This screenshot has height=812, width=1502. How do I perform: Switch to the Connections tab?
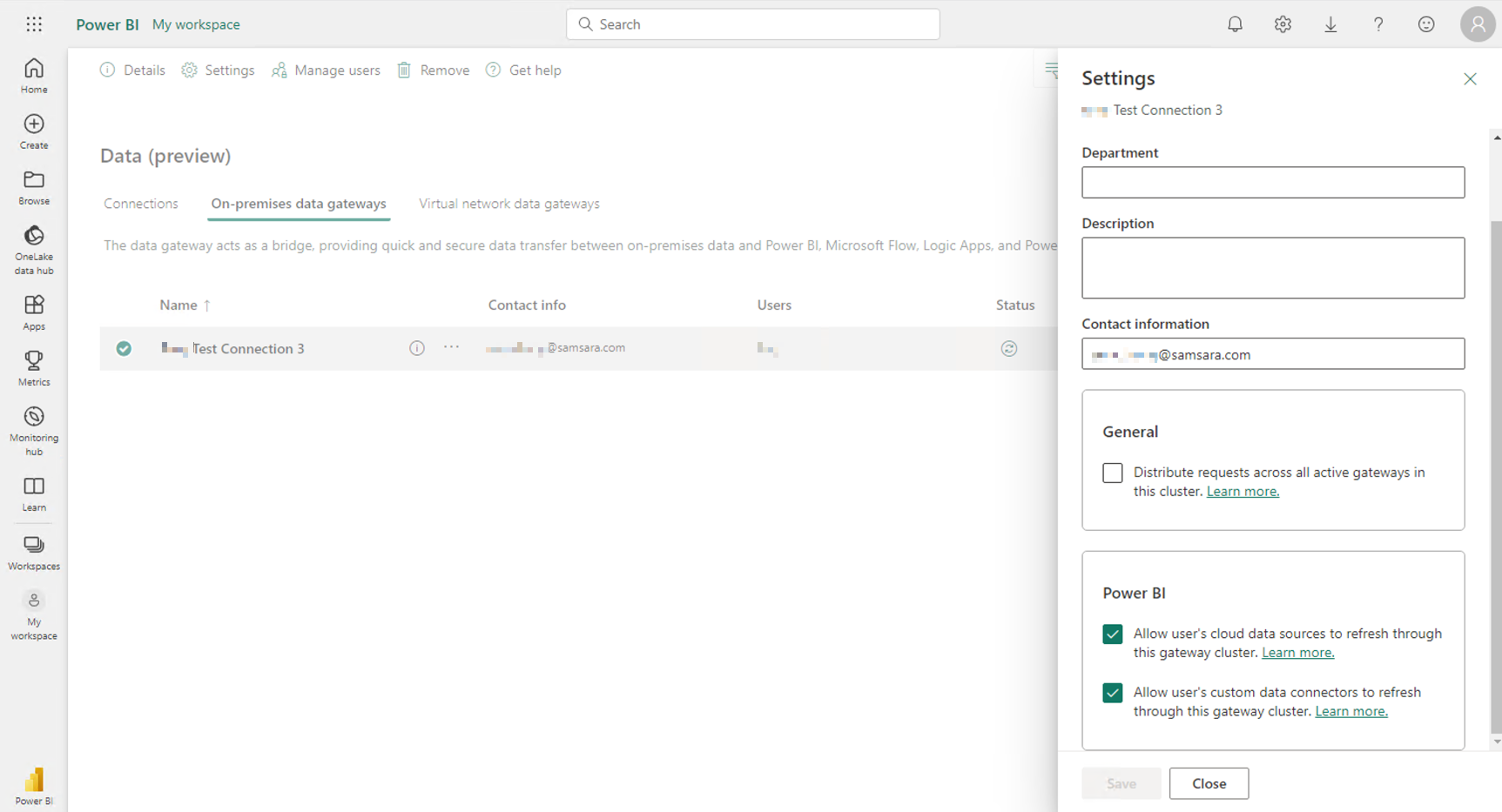click(x=140, y=203)
